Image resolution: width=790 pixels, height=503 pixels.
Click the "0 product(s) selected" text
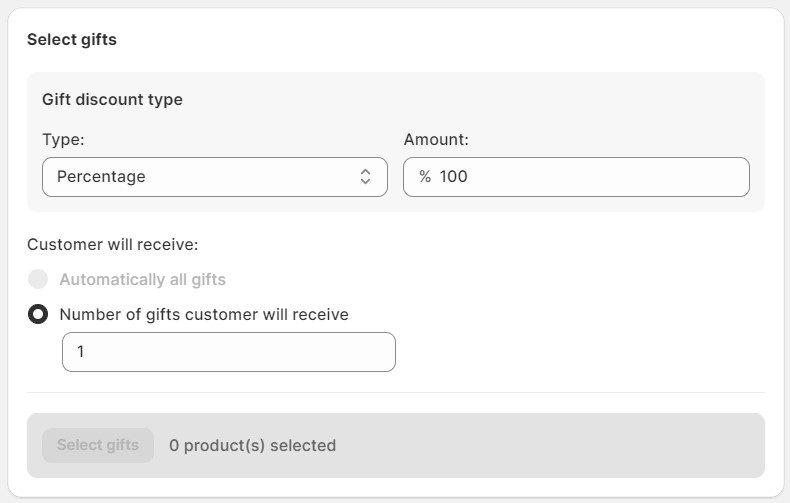(x=252, y=445)
